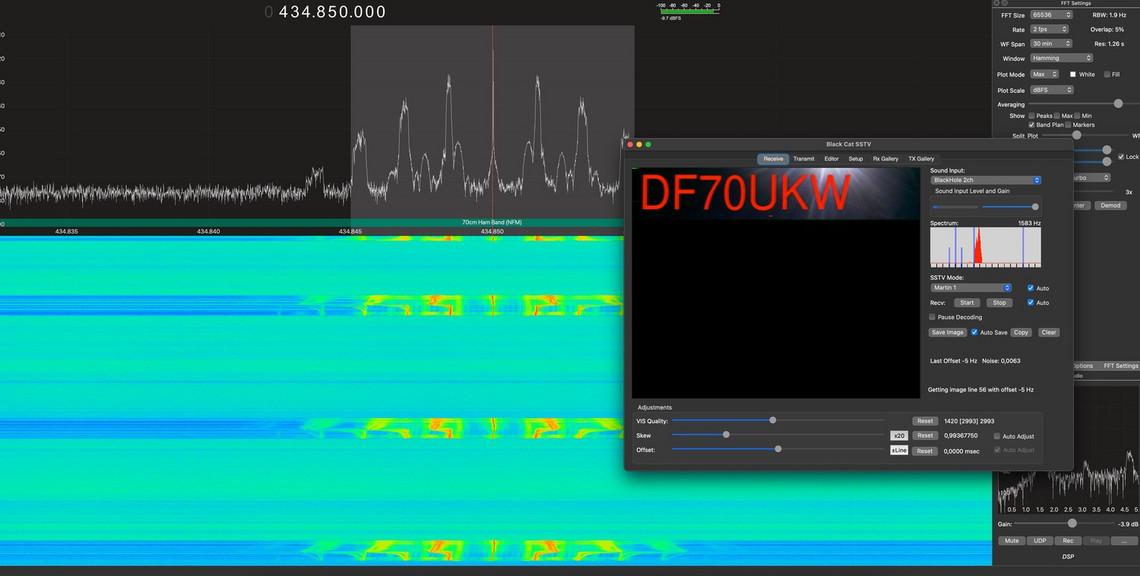Image resolution: width=1140 pixels, height=576 pixels.
Task: Click the red tuning line in spectrum
Action: [492, 122]
